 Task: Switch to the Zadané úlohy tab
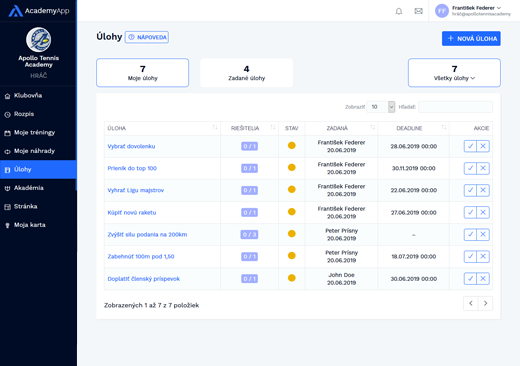(x=247, y=73)
